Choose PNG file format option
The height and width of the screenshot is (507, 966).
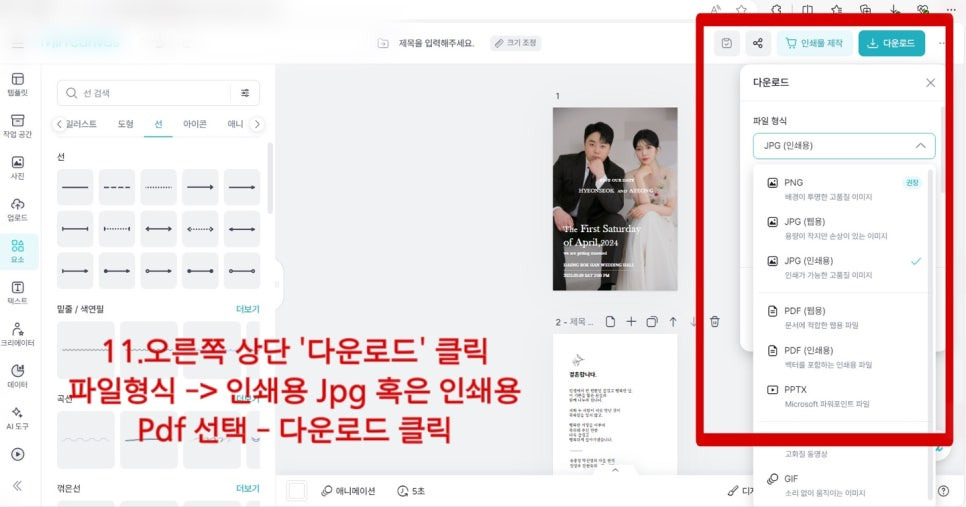(x=842, y=189)
